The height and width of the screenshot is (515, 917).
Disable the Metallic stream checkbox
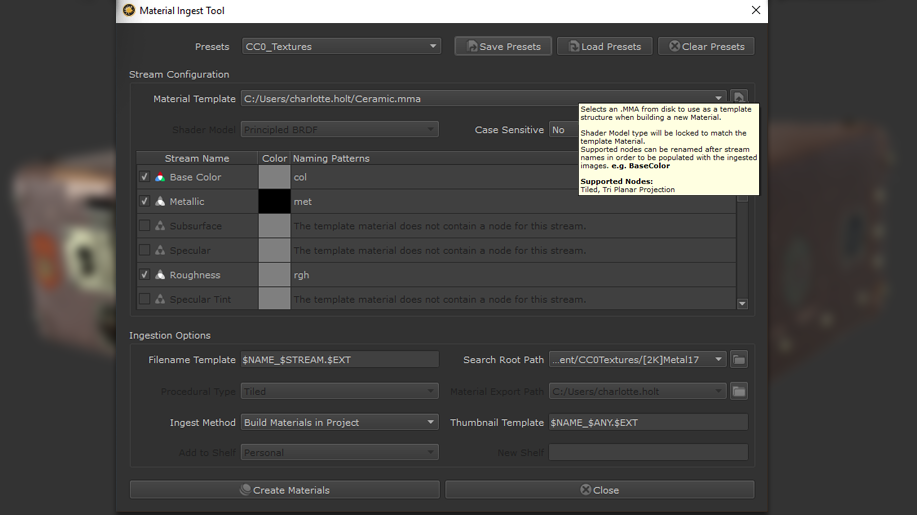tap(145, 202)
